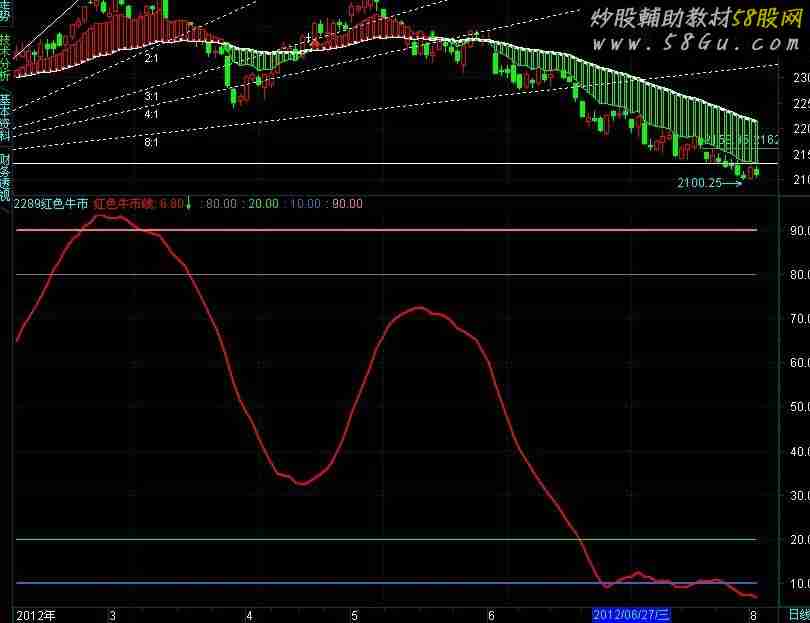Click the 4:1 Gann line label
810x623 pixels.
coord(151,115)
